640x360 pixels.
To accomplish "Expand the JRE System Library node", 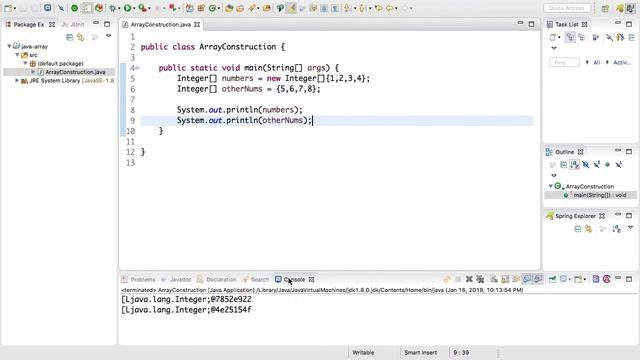I will pos(17,80).
